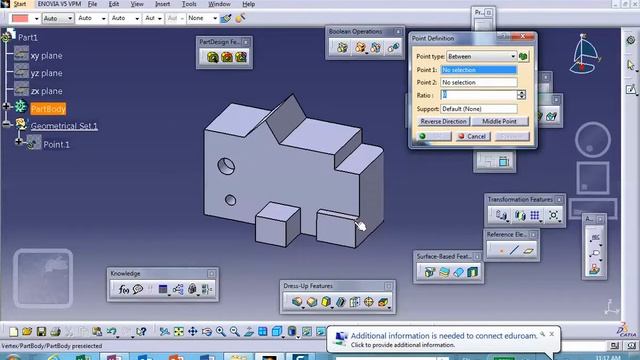The height and width of the screenshot is (360, 640).
Task: Click the Comment & URLs icon in Knowledge toolbar
Action: pos(138,289)
